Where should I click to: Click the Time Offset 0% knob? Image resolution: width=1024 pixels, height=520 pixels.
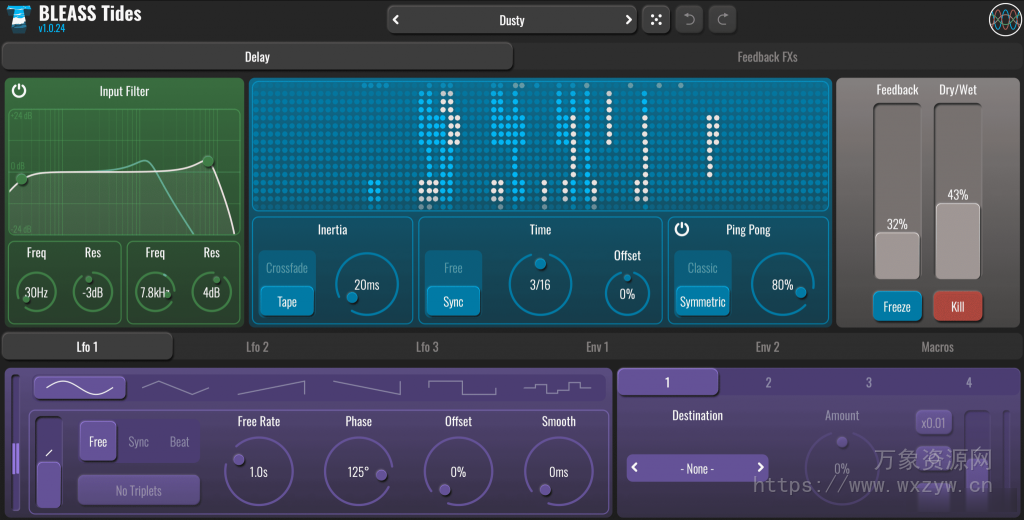point(627,294)
